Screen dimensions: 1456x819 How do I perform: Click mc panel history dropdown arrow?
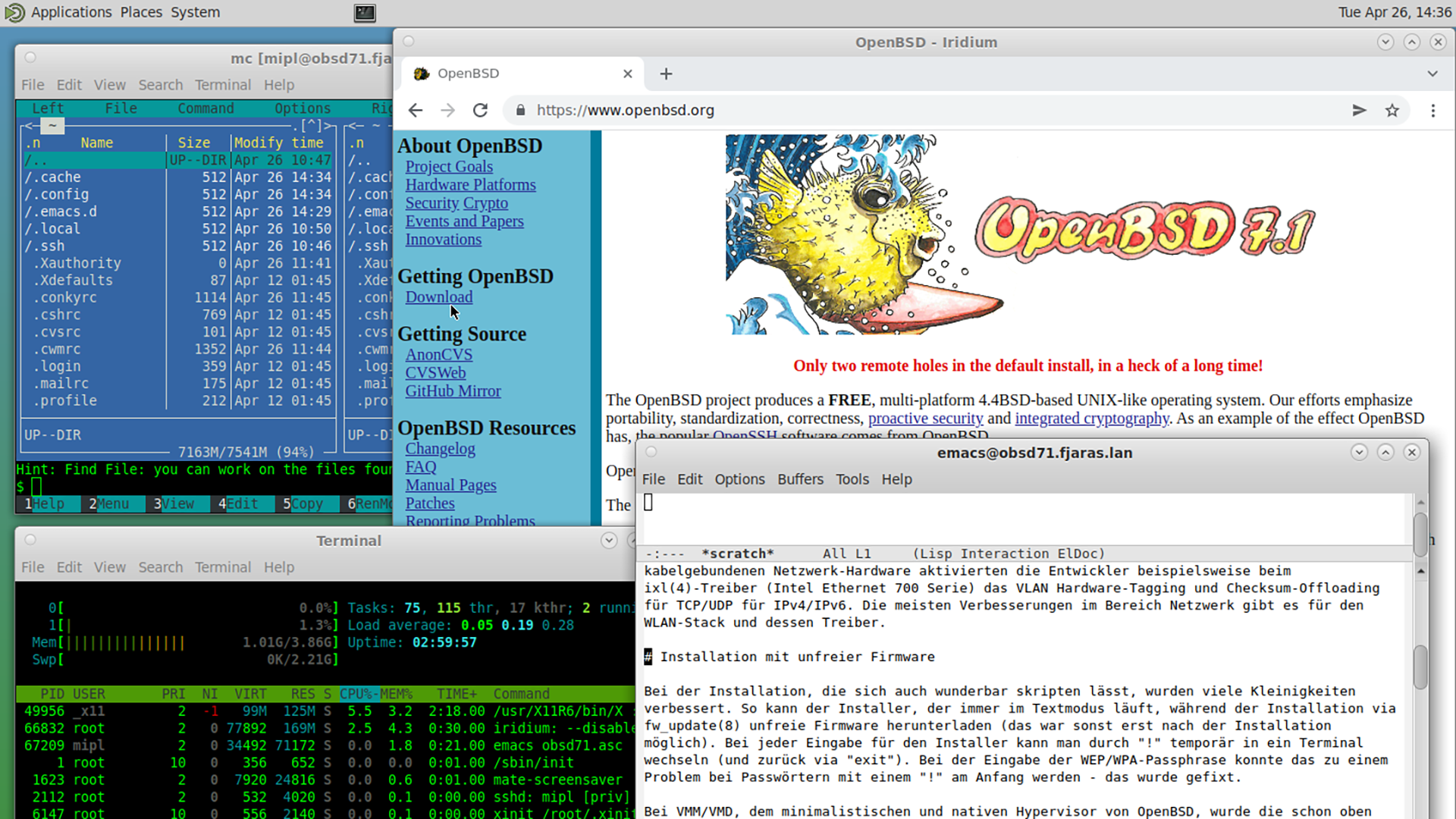click(311, 126)
